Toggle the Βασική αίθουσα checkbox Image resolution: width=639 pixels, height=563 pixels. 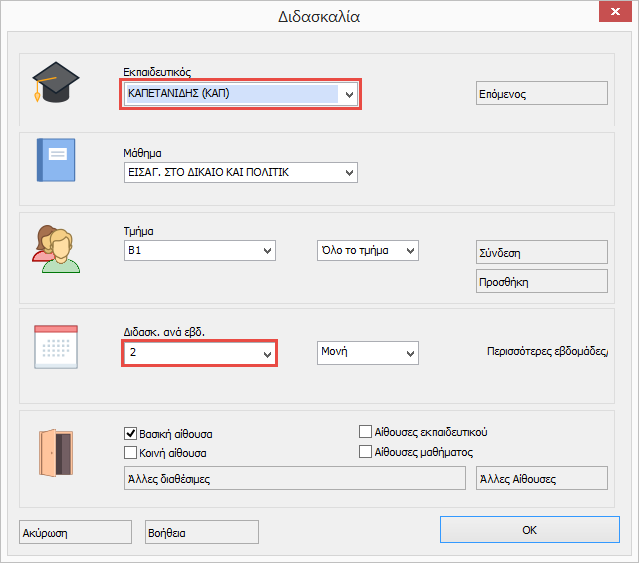(130, 434)
